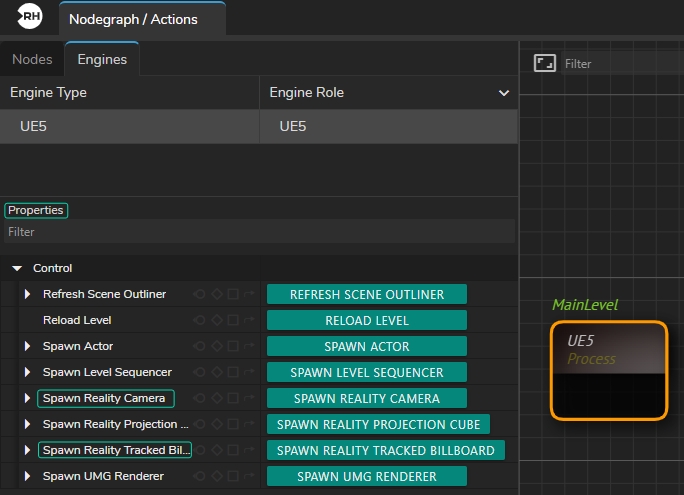Image resolution: width=684 pixels, height=495 pixels.
Task: Click the reset arrow icon for Reload Level
Action: (249, 320)
